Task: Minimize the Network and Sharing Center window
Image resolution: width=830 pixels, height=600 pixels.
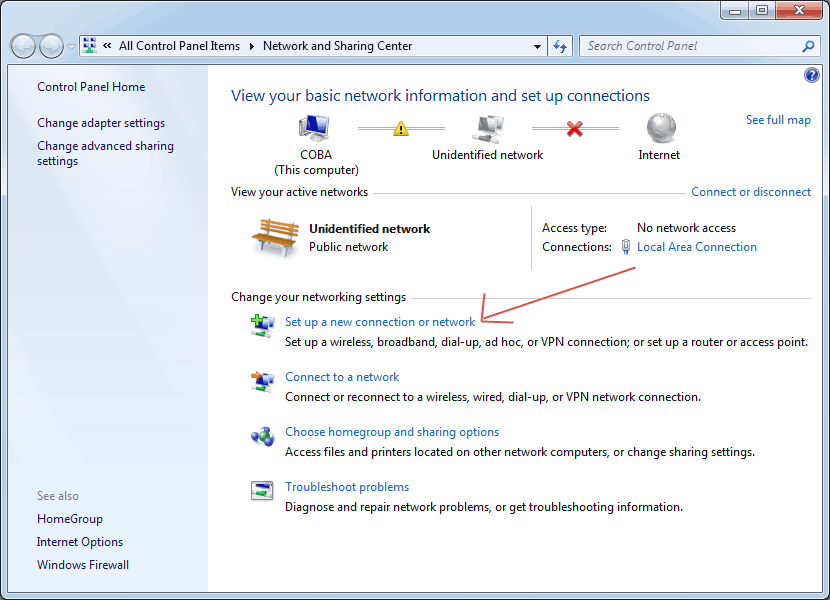Action: click(735, 11)
